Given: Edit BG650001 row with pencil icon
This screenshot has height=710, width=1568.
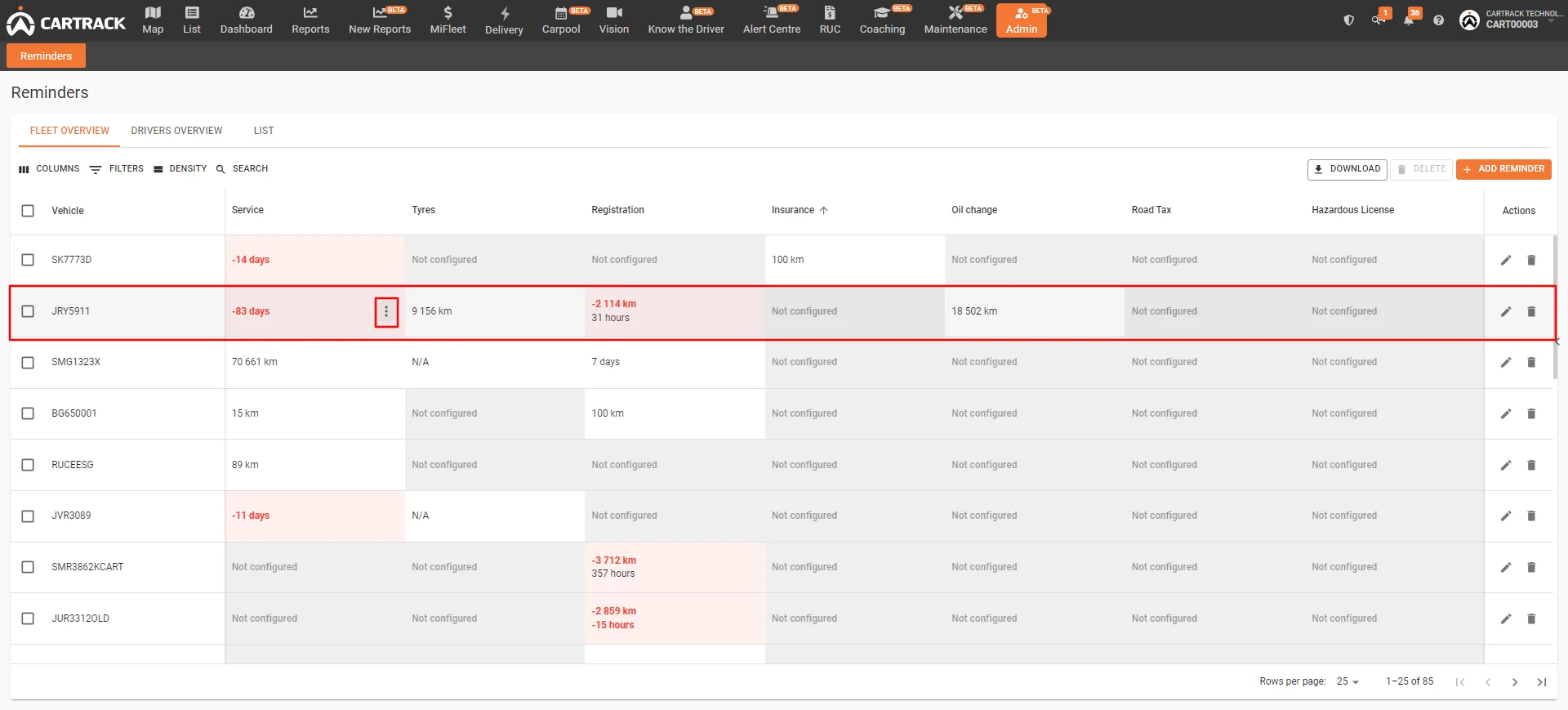Looking at the screenshot, I should click(x=1506, y=413).
